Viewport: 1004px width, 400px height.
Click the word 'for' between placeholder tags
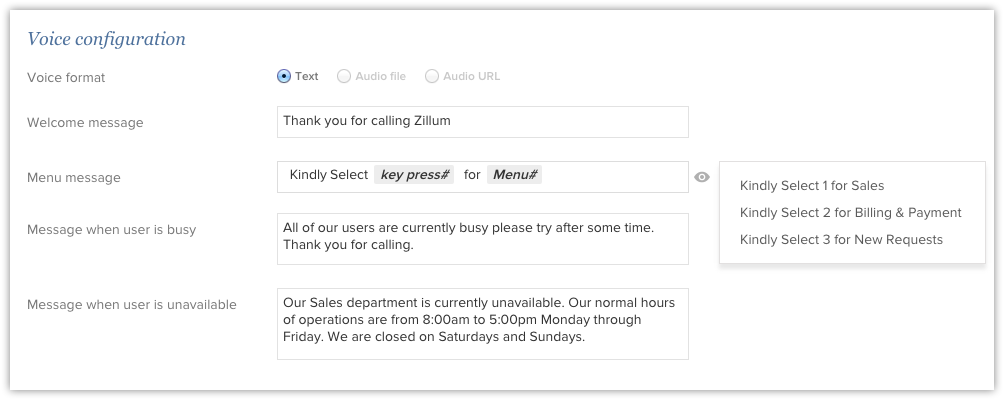(x=472, y=175)
